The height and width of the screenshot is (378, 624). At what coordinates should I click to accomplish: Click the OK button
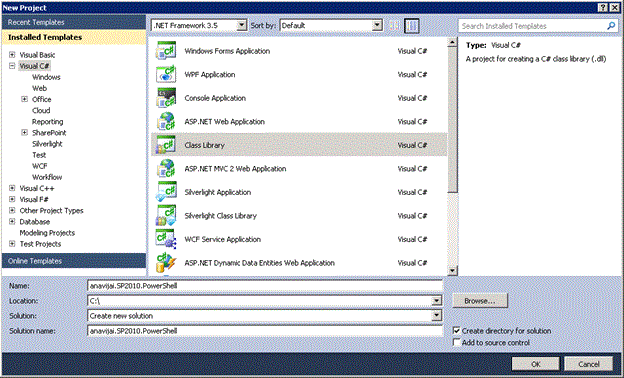tap(536, 364)
